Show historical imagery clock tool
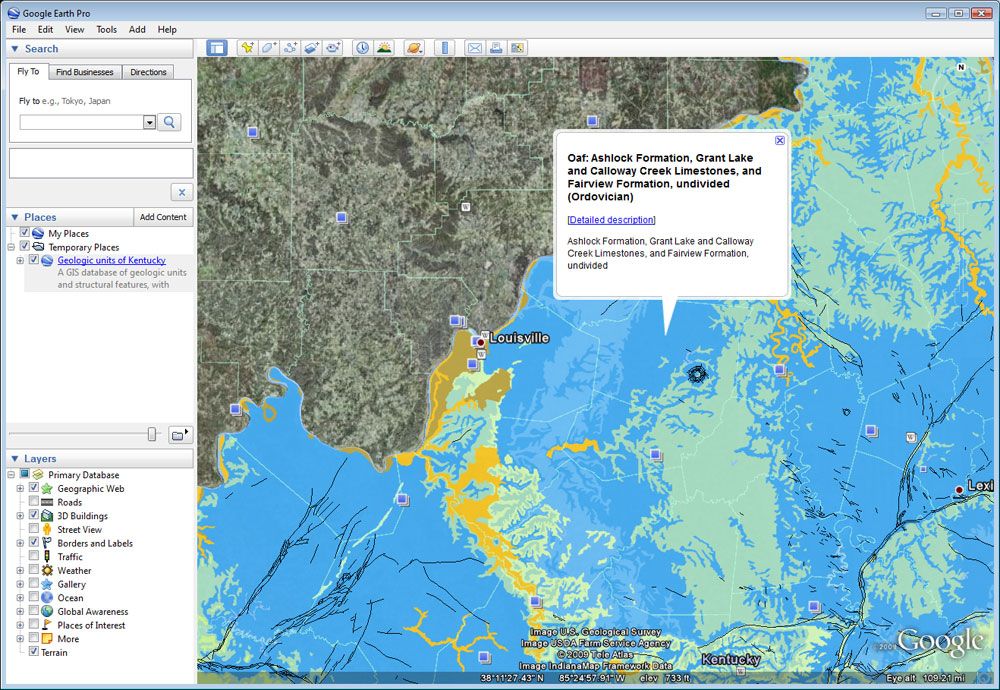The width and height of the screenshot is (1000, 690). point(362,48)
